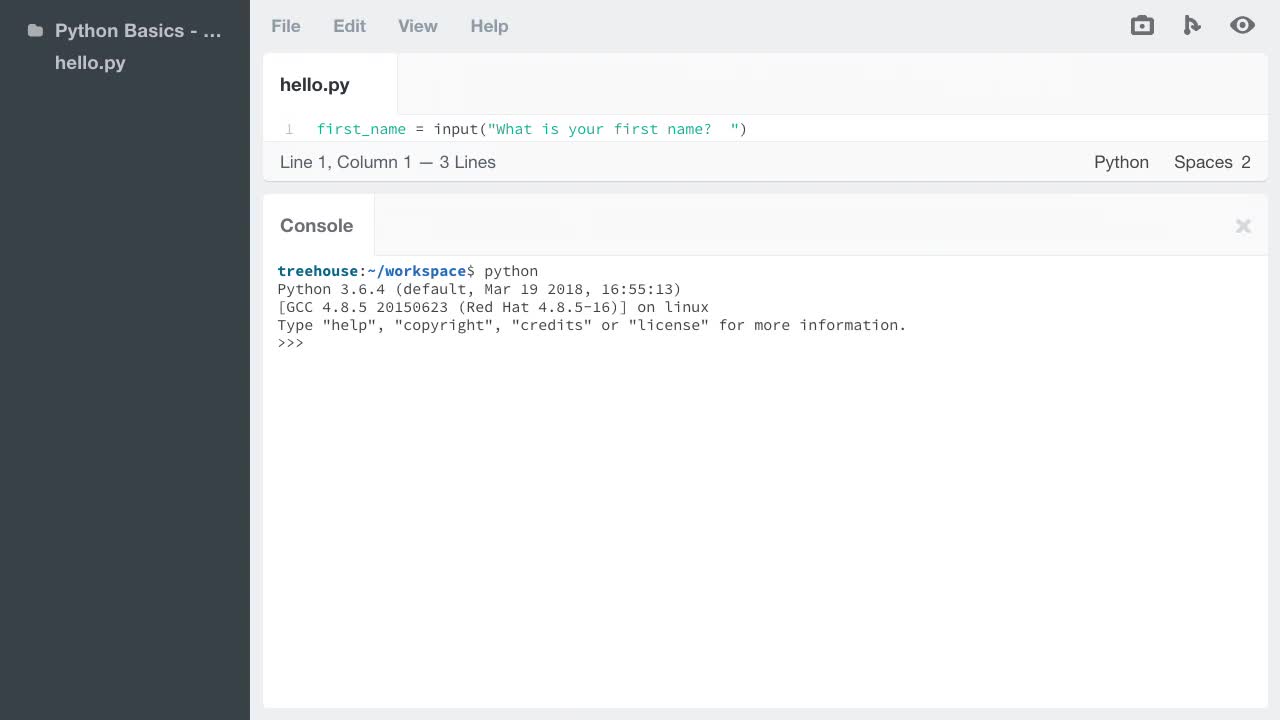1280x720 pixels.
Task: Open the Help menu
Action: [x=489, y=26]
